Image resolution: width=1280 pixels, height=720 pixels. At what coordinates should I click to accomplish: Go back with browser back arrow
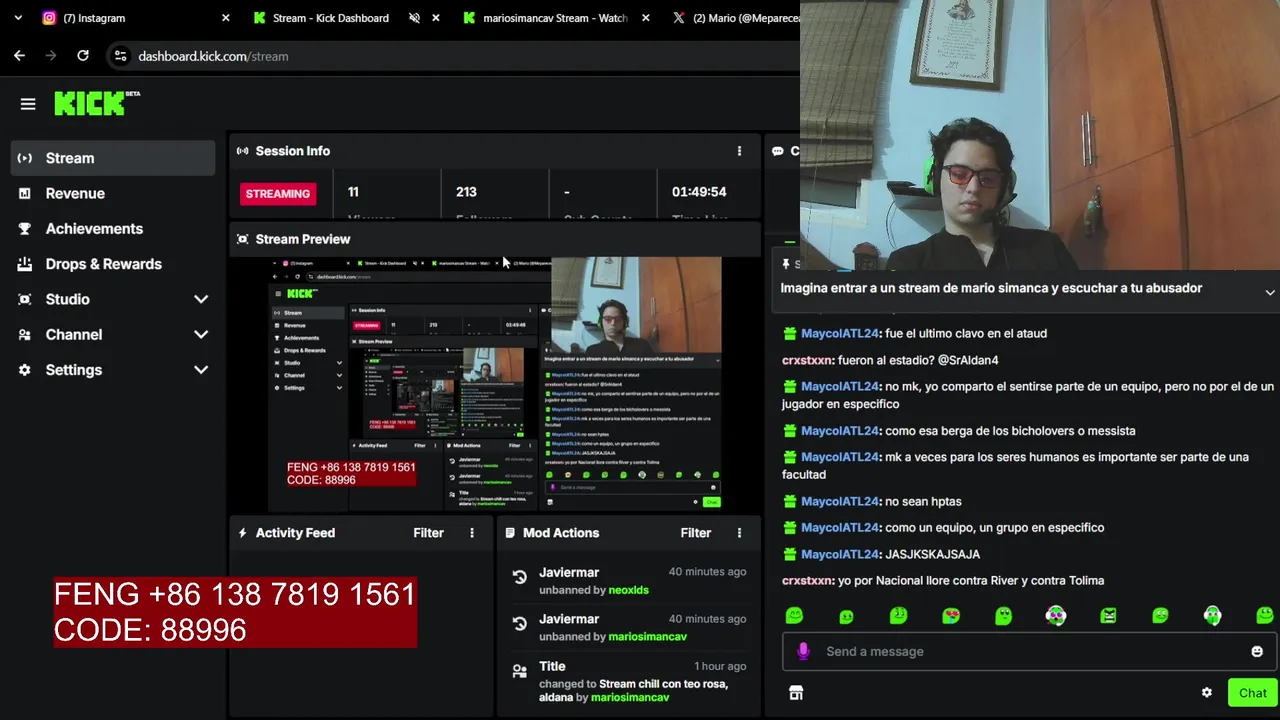tap(19, 56)
